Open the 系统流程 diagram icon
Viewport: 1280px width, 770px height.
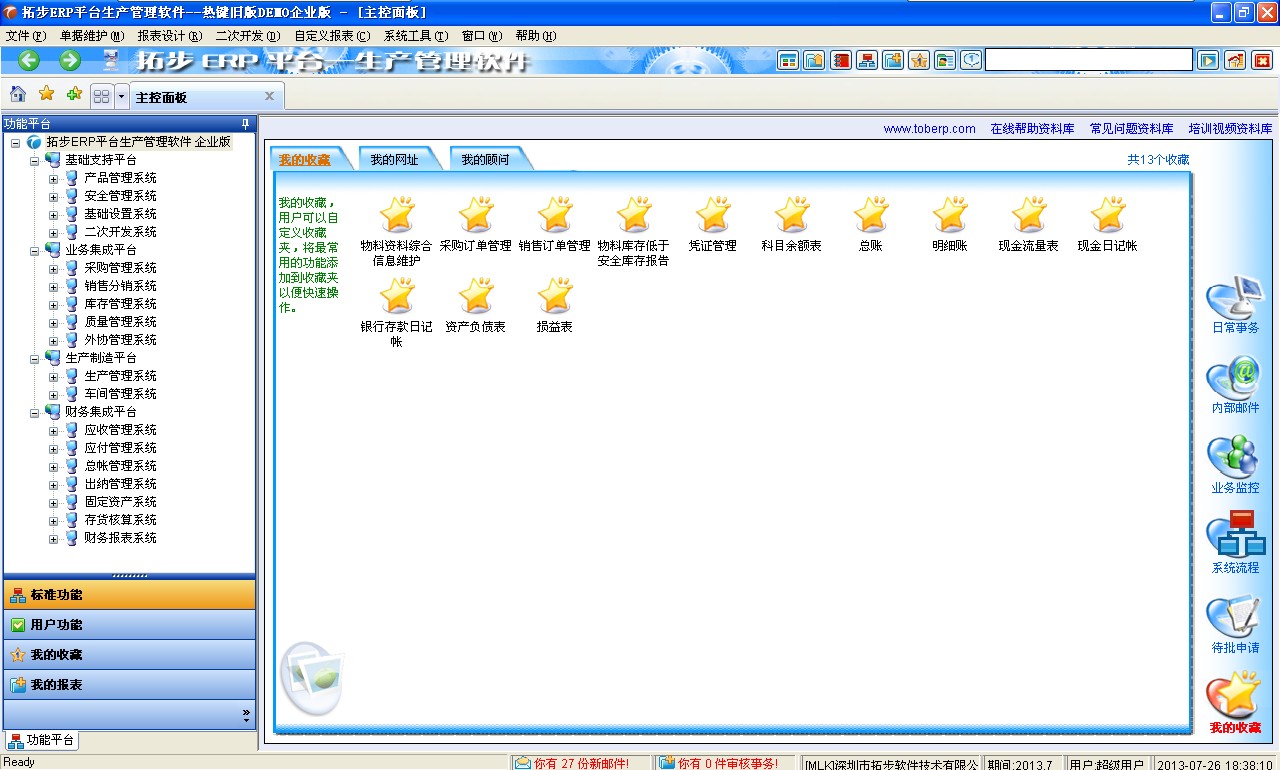tap(1234, 538)
